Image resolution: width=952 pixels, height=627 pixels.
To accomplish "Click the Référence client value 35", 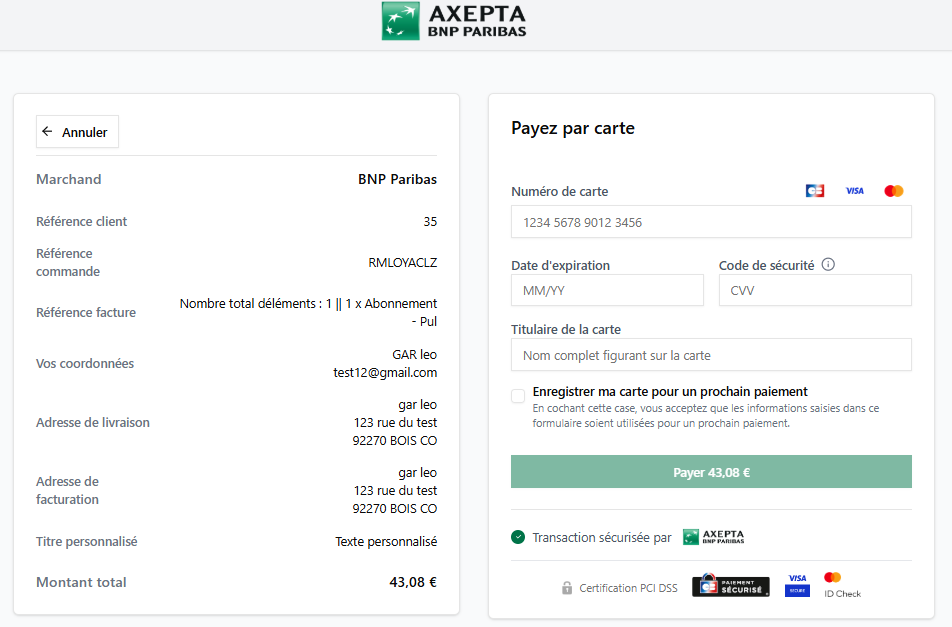I will pos(430,222).
